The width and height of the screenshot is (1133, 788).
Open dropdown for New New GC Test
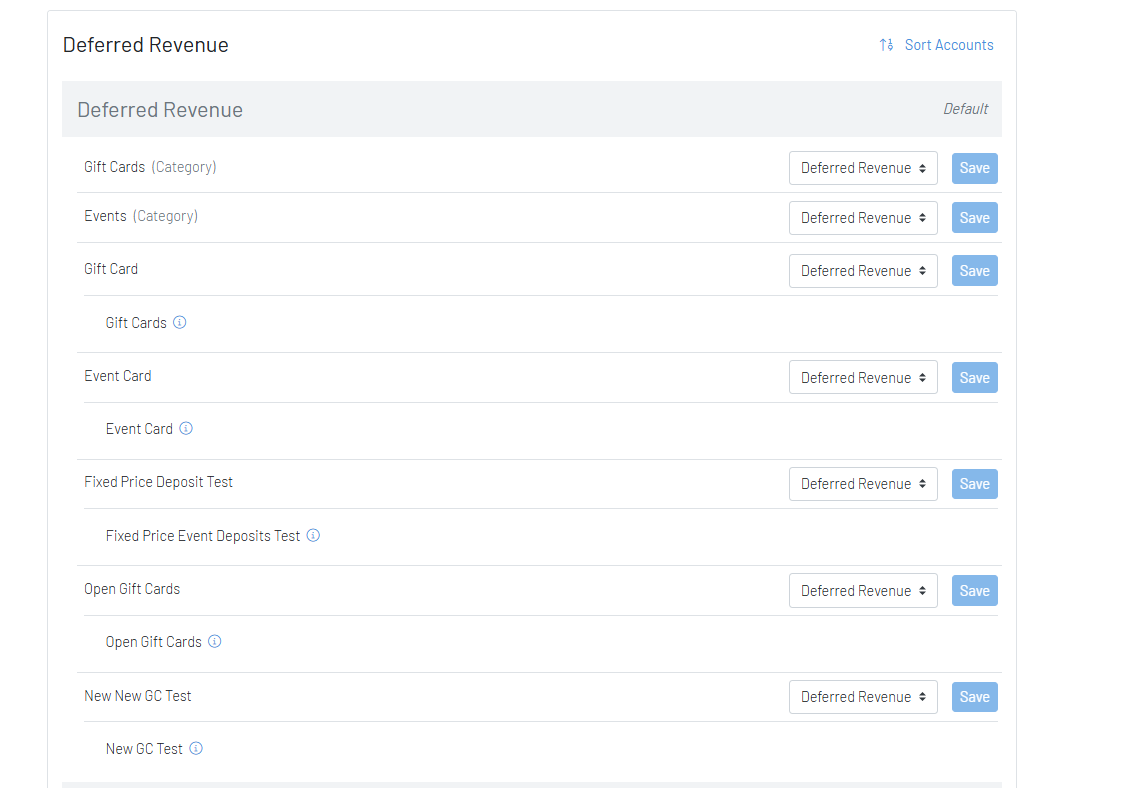point(862,697)
